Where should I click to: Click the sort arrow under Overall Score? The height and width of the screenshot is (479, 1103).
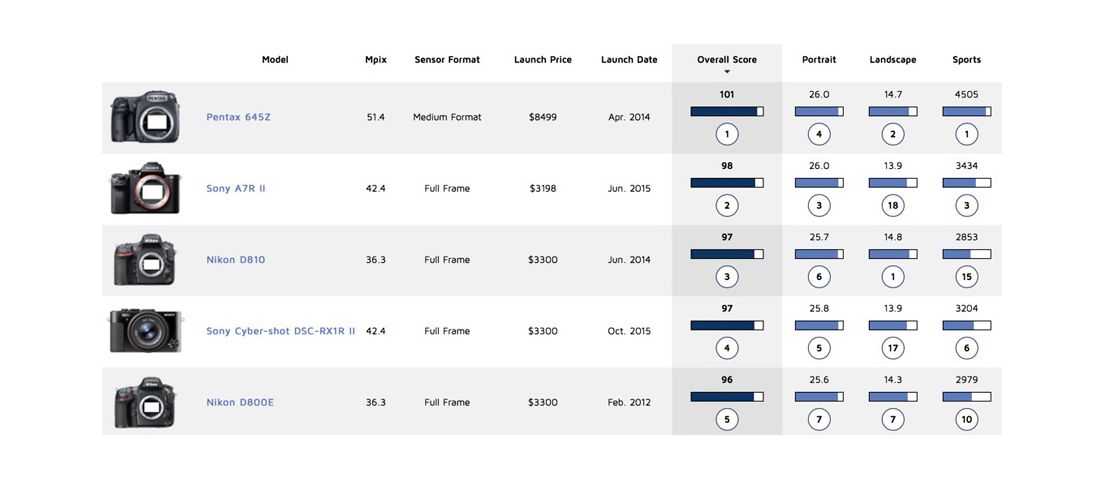[727, 72]
